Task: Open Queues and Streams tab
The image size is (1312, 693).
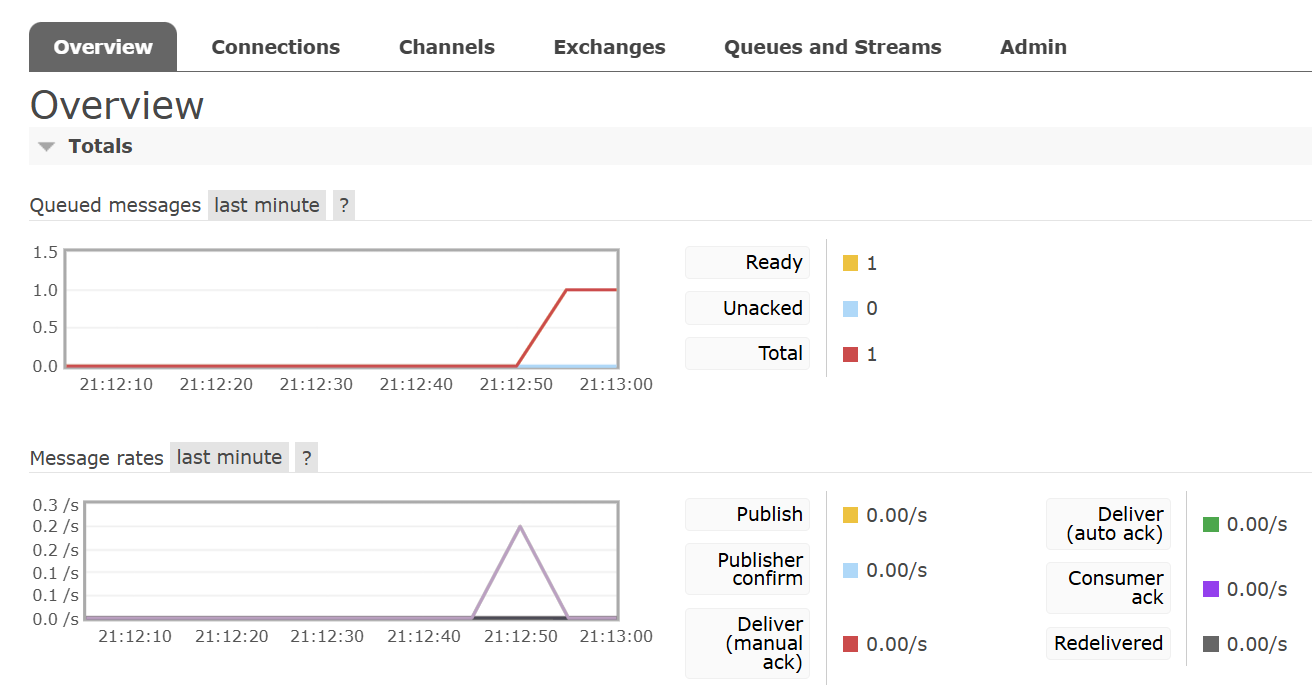Action: pos(832,47)
